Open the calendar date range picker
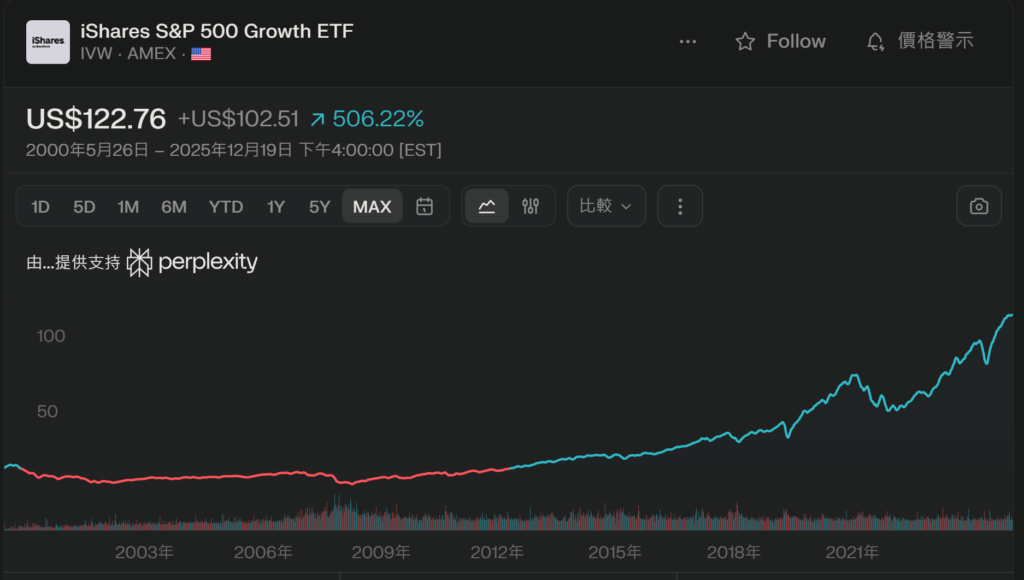Image resolution: width=1024 pixels, height=580 pixels. pyautogui.click(x=425, y=206)
